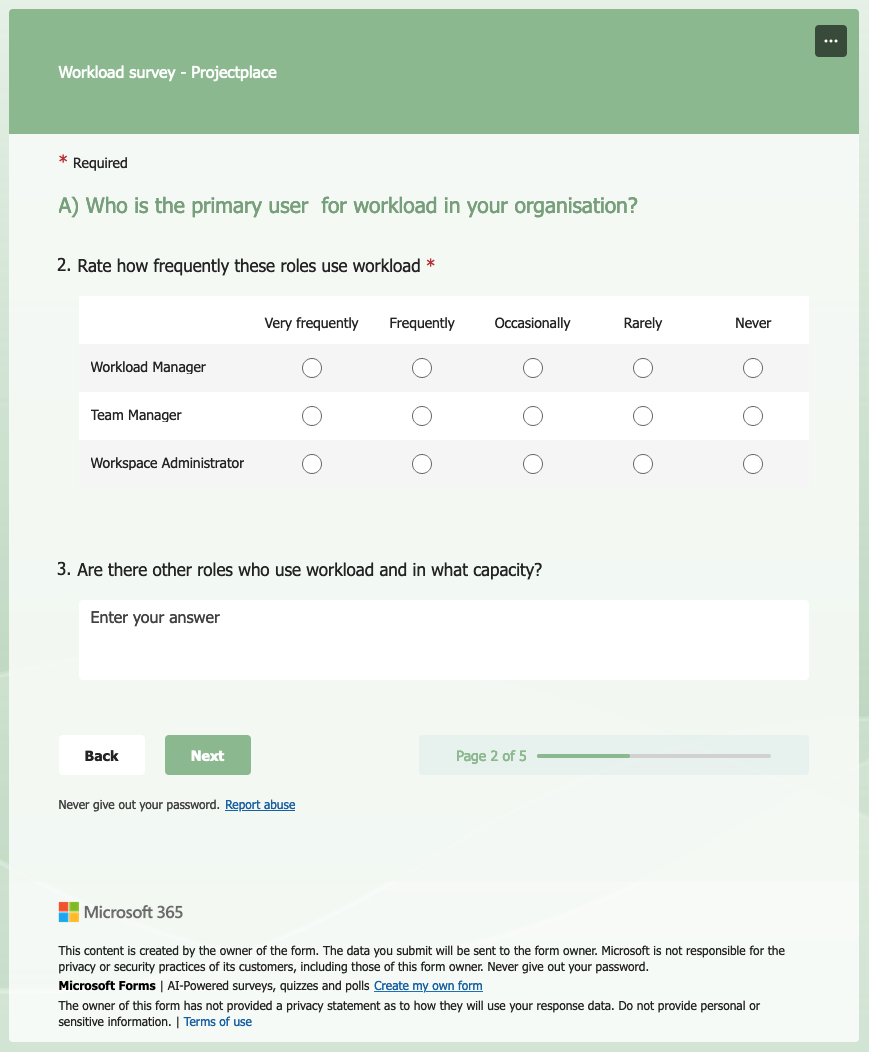Mark Team Manager as Rarely
The height and width of the screenshot is (1052, 869).
pos(643,416)
